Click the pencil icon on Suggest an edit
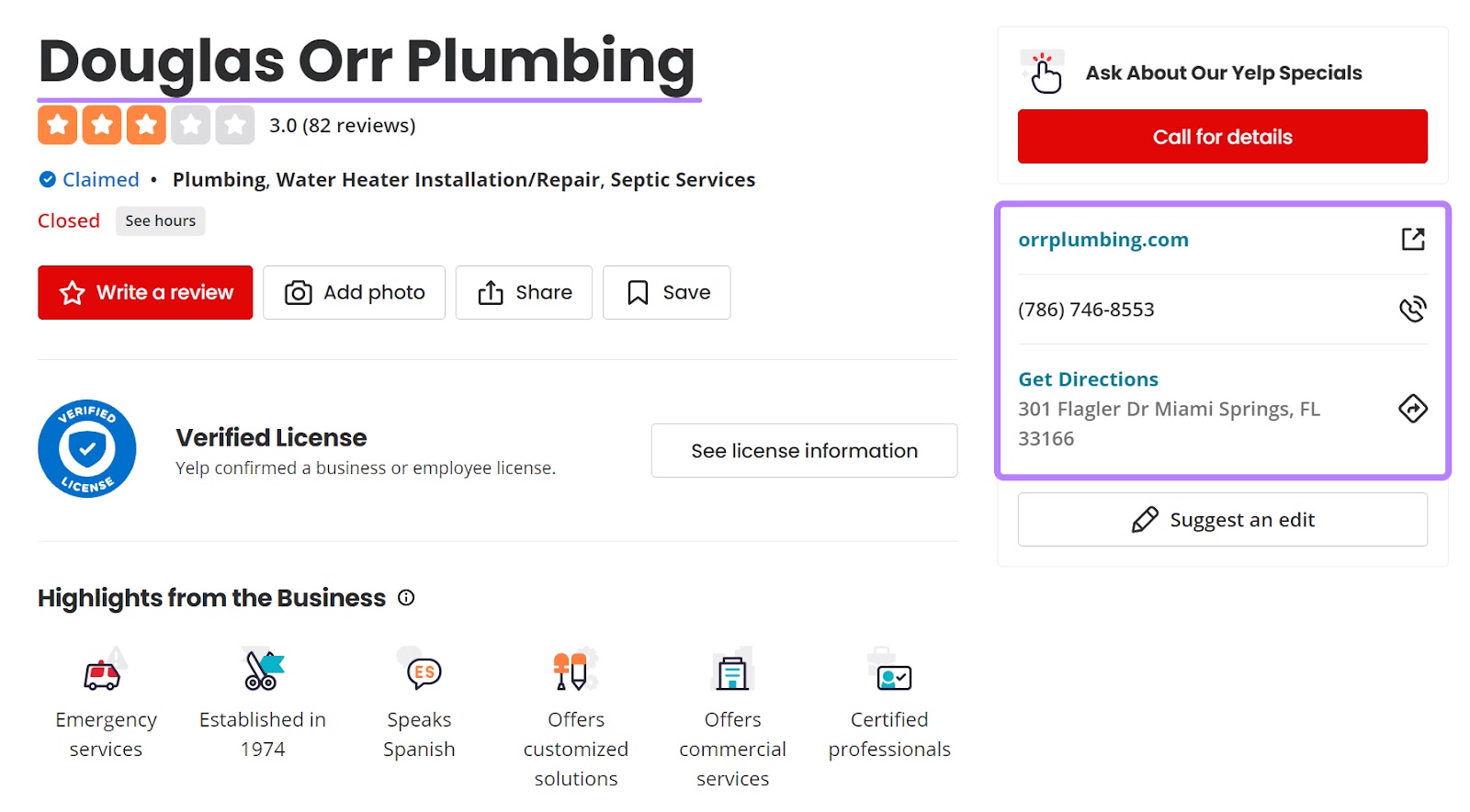The image size is (1470, 812). (x=1146, y=519)
